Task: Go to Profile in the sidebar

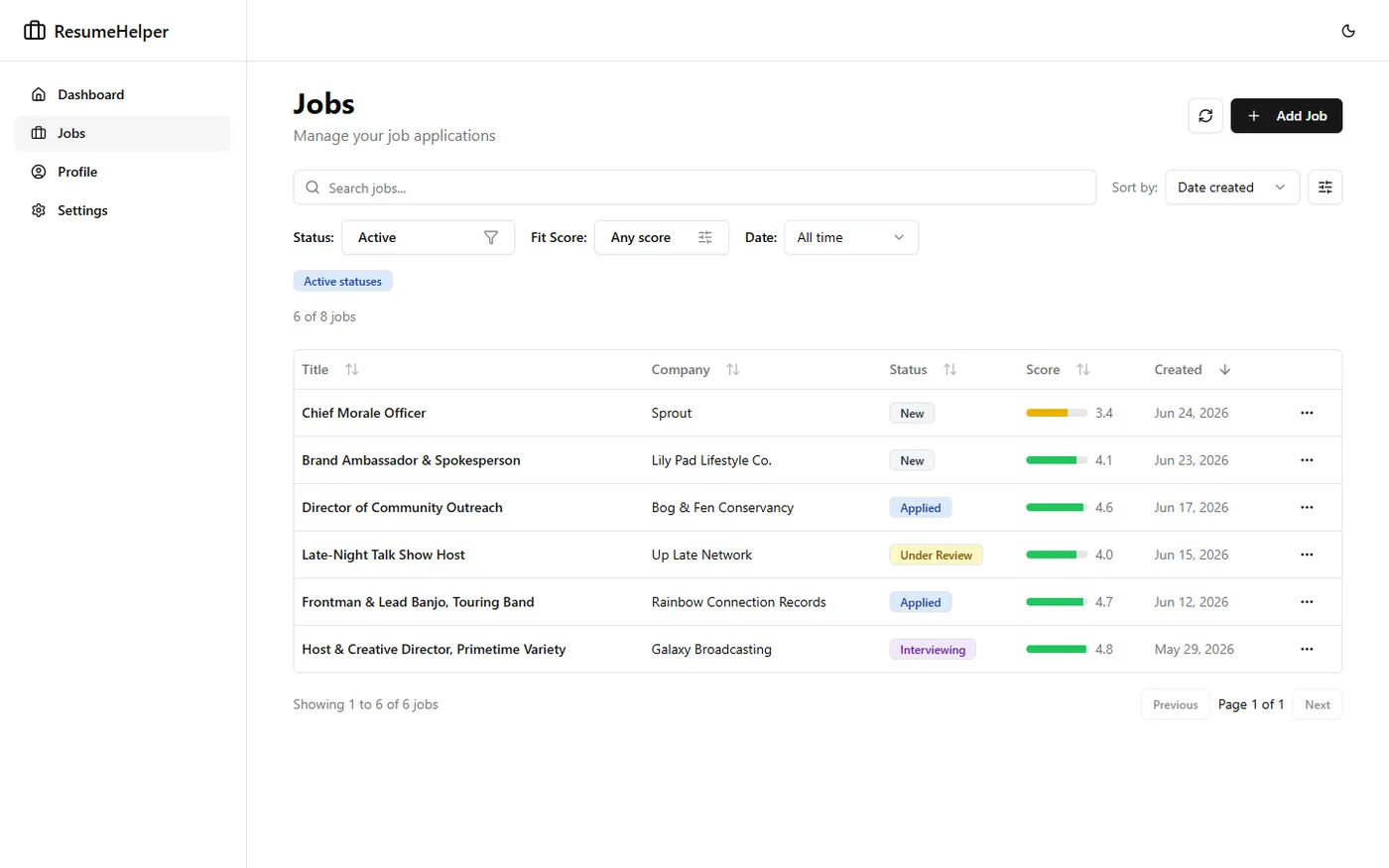Action: [122, 172]
